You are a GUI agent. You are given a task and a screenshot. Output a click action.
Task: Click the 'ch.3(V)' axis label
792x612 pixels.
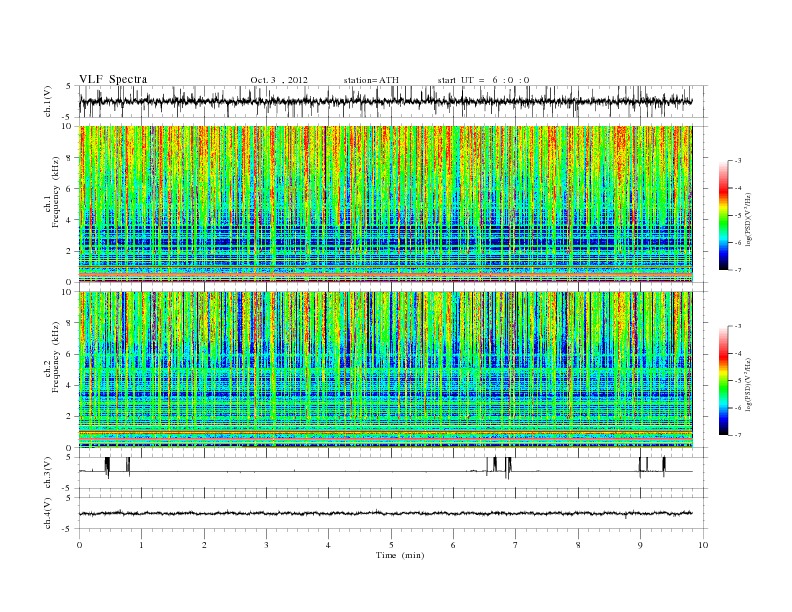click(48, 473)
